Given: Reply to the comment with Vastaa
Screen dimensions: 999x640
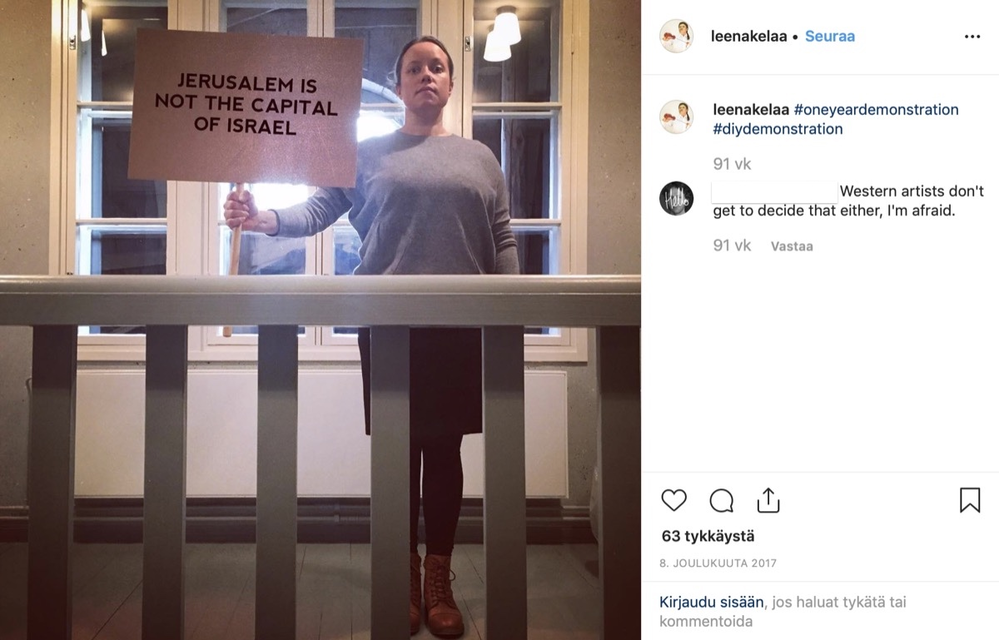Looking at the screenshot, I should (792, 246).
